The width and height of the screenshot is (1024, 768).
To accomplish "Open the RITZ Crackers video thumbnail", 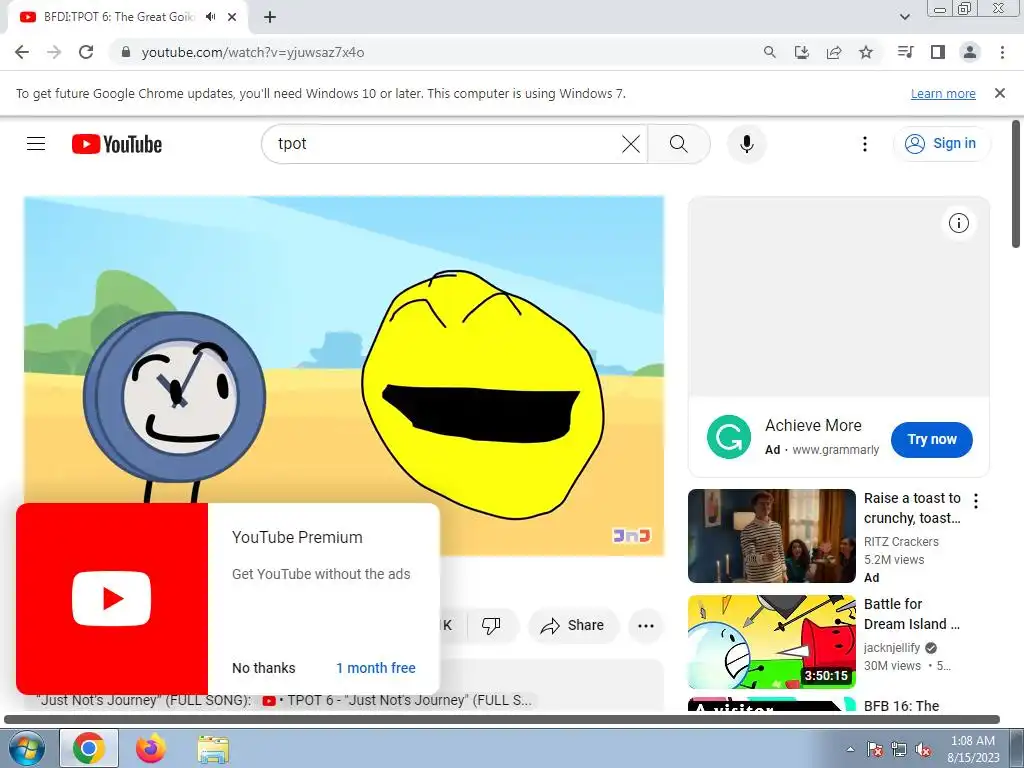I will coord(771,536).
